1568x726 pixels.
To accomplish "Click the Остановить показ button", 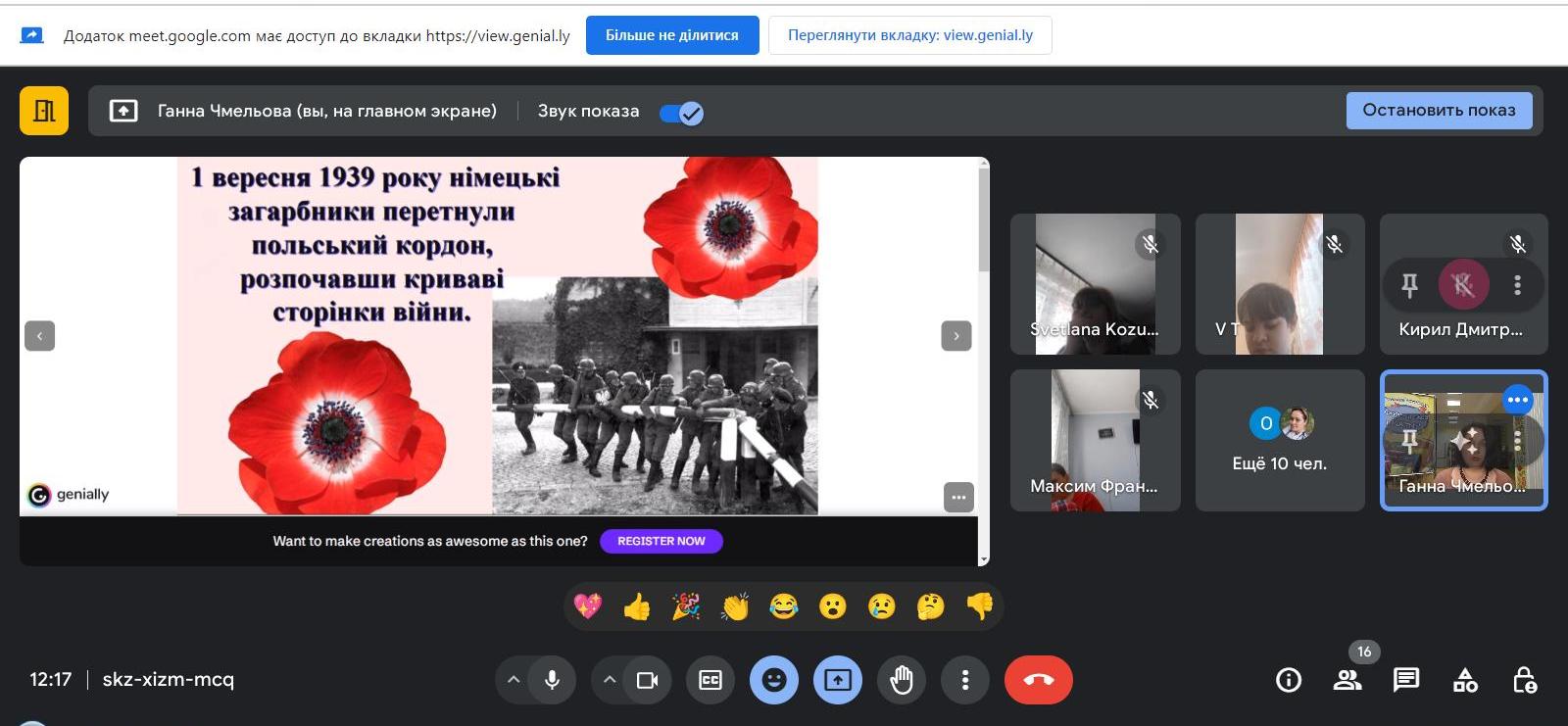I will point(1438,111).
